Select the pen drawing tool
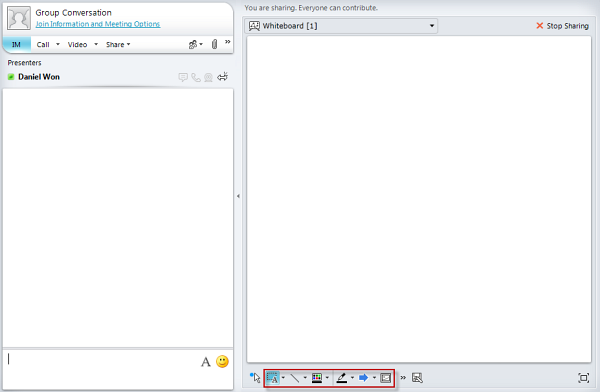600x392 pixels. 341,378
